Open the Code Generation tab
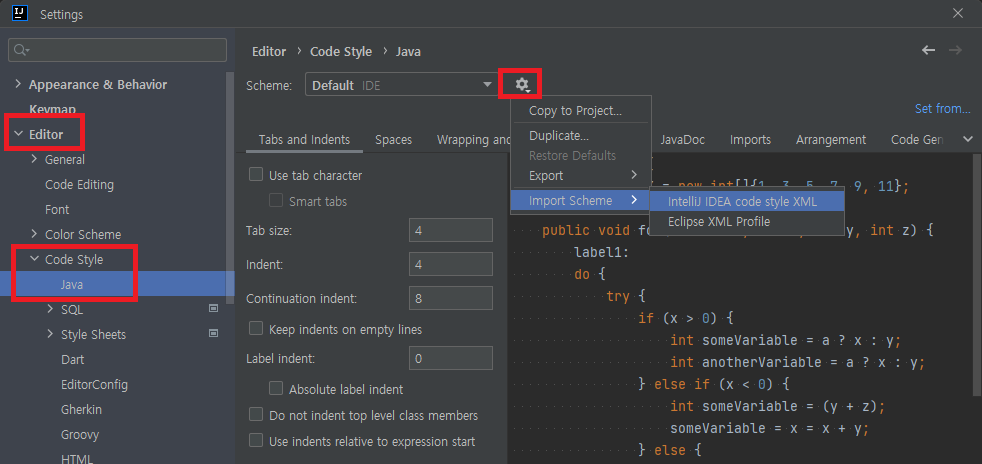The width and height of the screenshot is (982, 464). (x=917, y=139)
